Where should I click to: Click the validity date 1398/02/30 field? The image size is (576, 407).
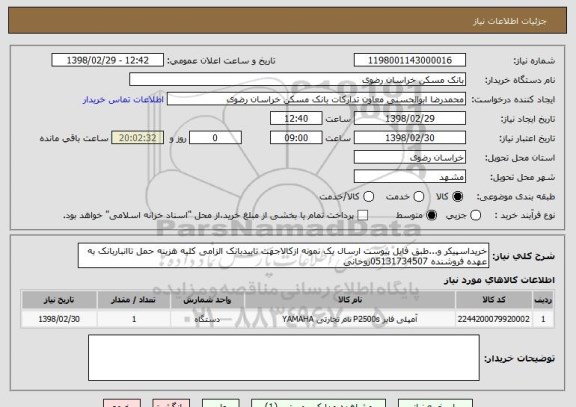tap(410, 138)
